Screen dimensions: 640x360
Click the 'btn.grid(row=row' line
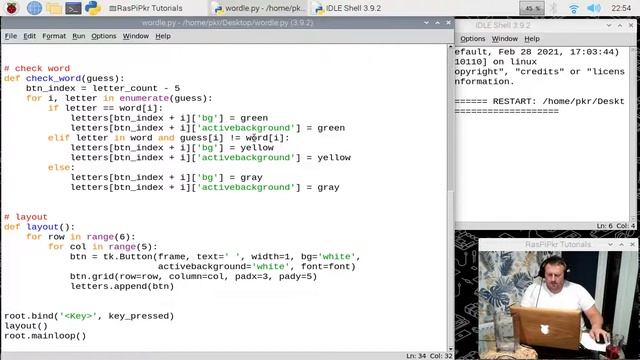click(193, 276)
